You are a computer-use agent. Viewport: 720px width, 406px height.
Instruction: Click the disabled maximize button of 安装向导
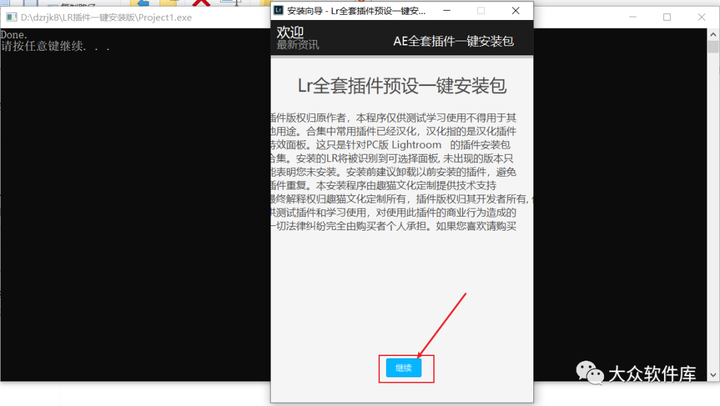click(481, 11)
